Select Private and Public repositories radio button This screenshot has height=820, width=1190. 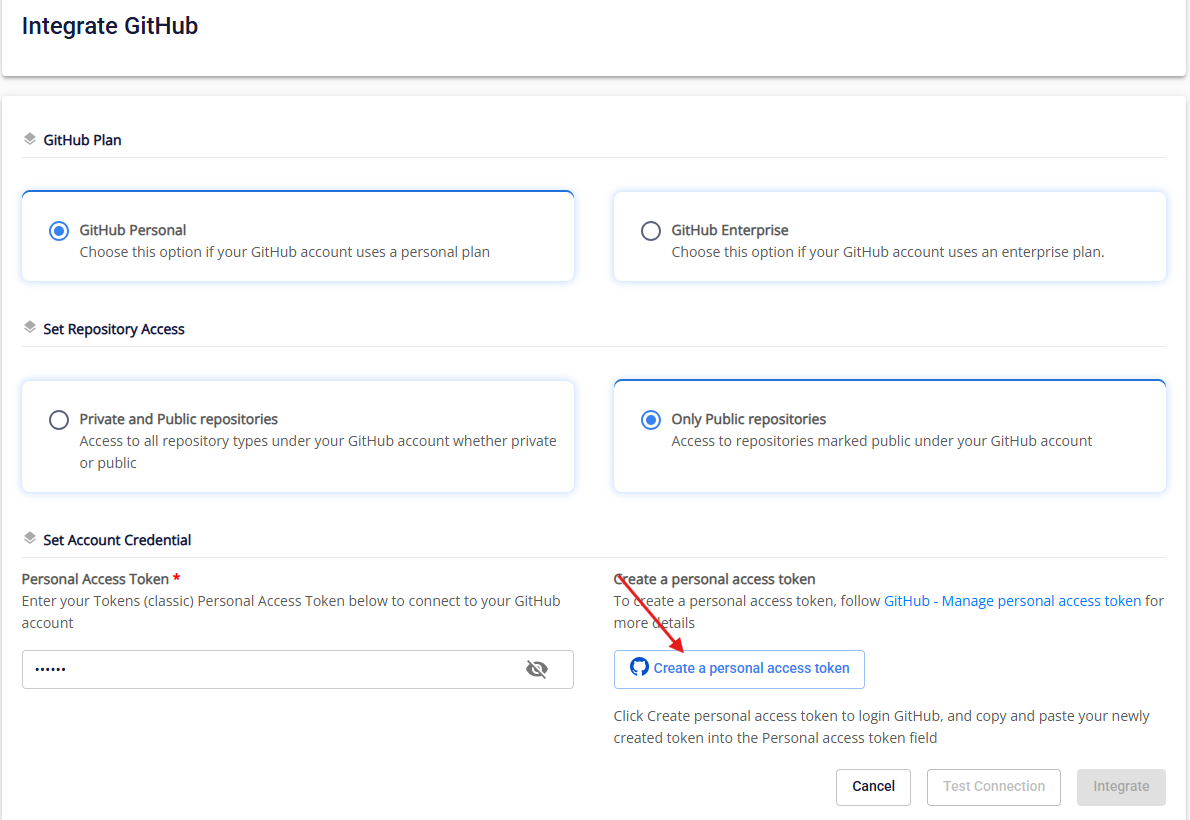(x=59, y=420)
